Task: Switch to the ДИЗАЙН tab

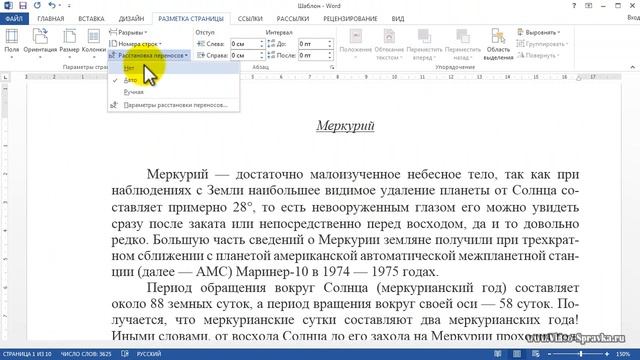Action: (131, 19)
